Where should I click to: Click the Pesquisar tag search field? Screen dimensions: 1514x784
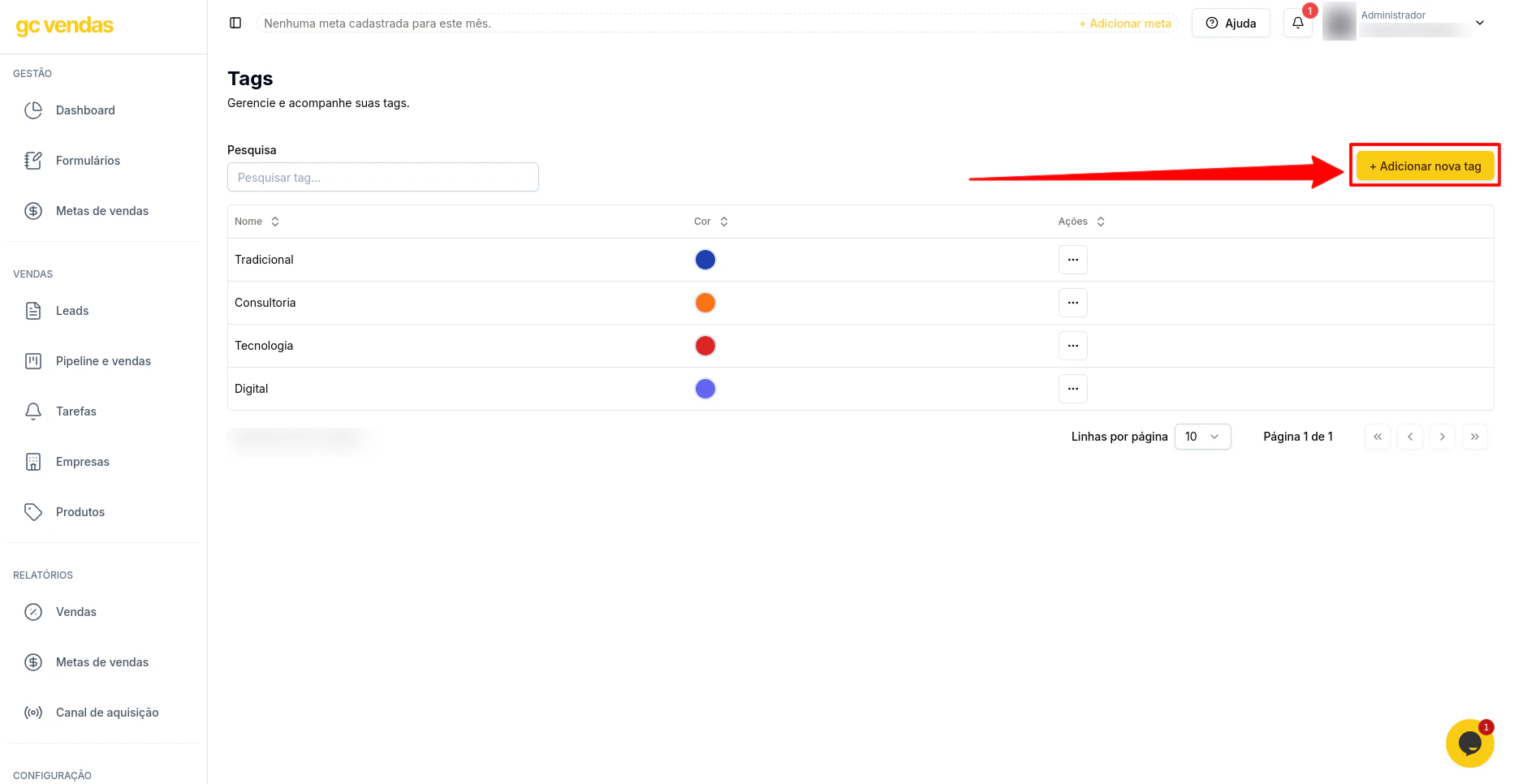383,177
